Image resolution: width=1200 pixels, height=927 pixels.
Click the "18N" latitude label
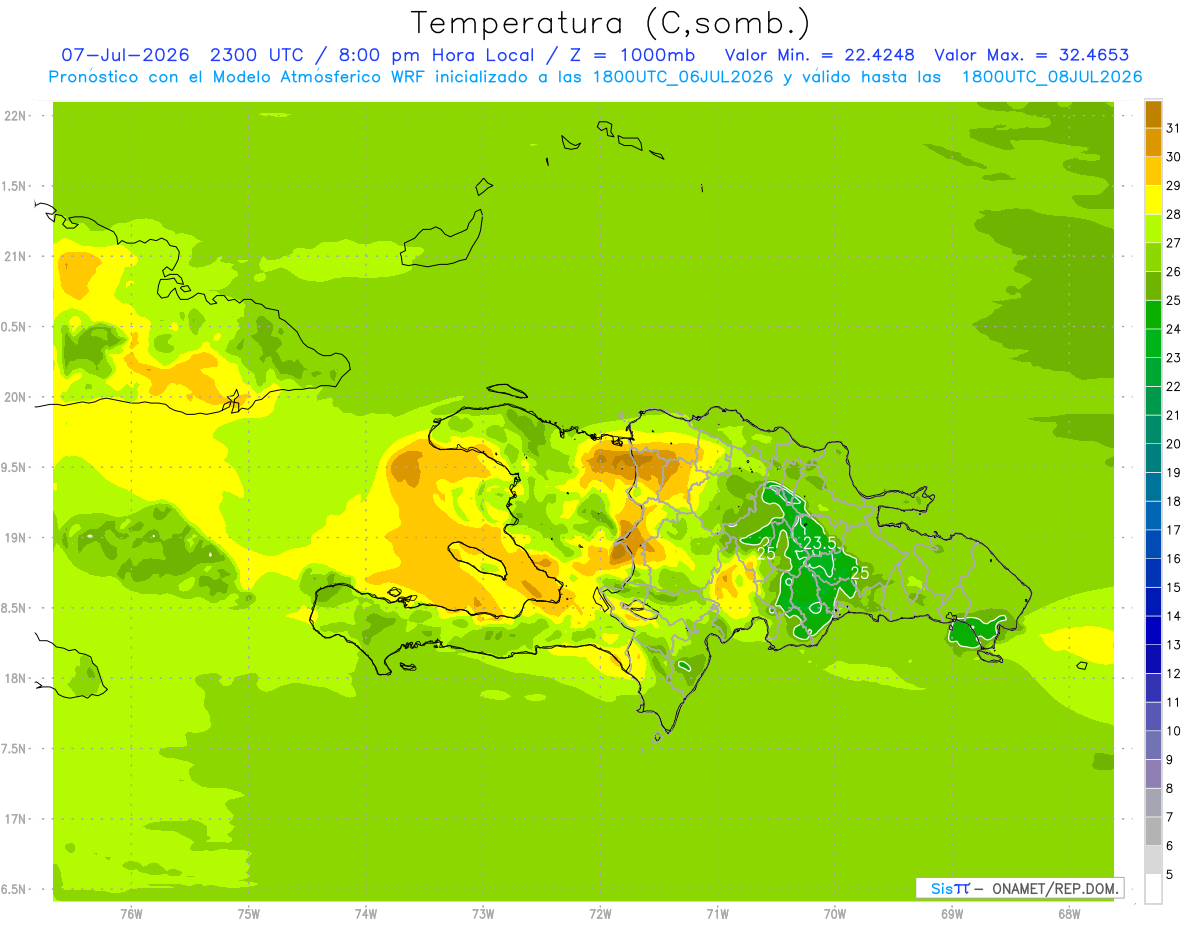[x=15, y=678]
